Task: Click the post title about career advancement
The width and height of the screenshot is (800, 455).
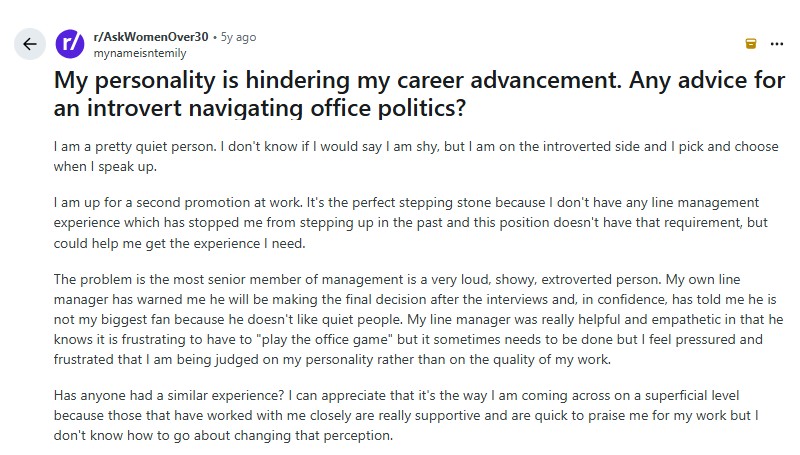Action: tap(419, 94)
